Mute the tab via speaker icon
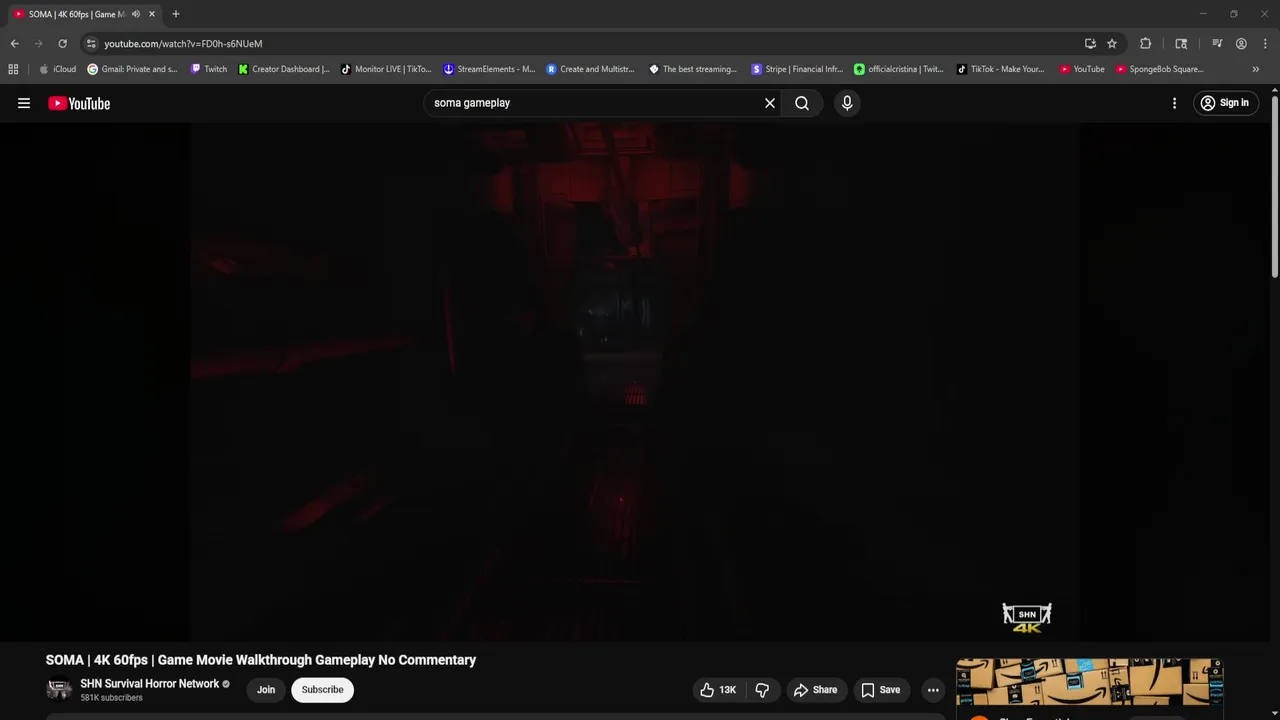 (135, 14)
